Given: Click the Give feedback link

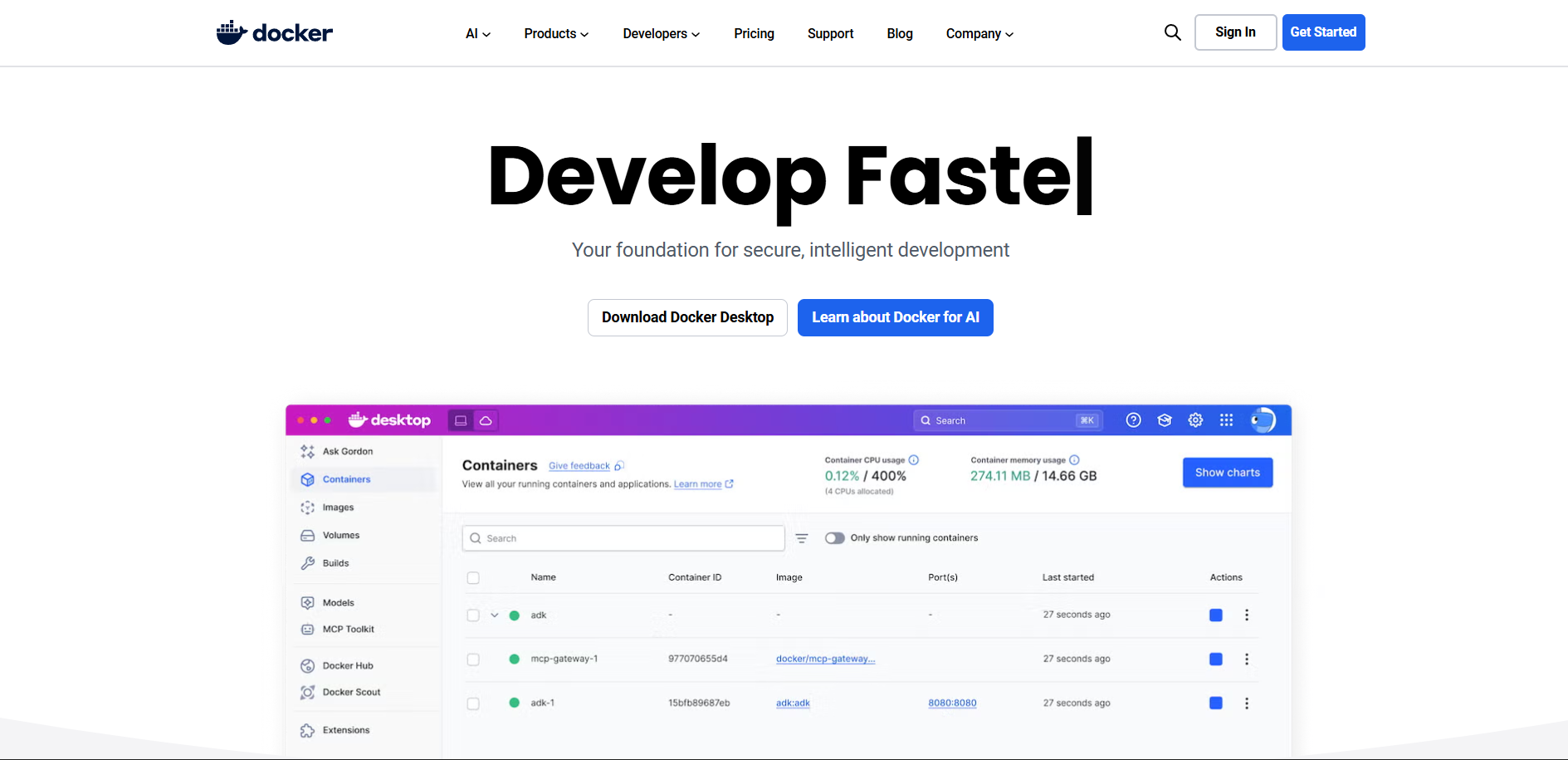Looking at the screenshot, I should coord(579,466).
